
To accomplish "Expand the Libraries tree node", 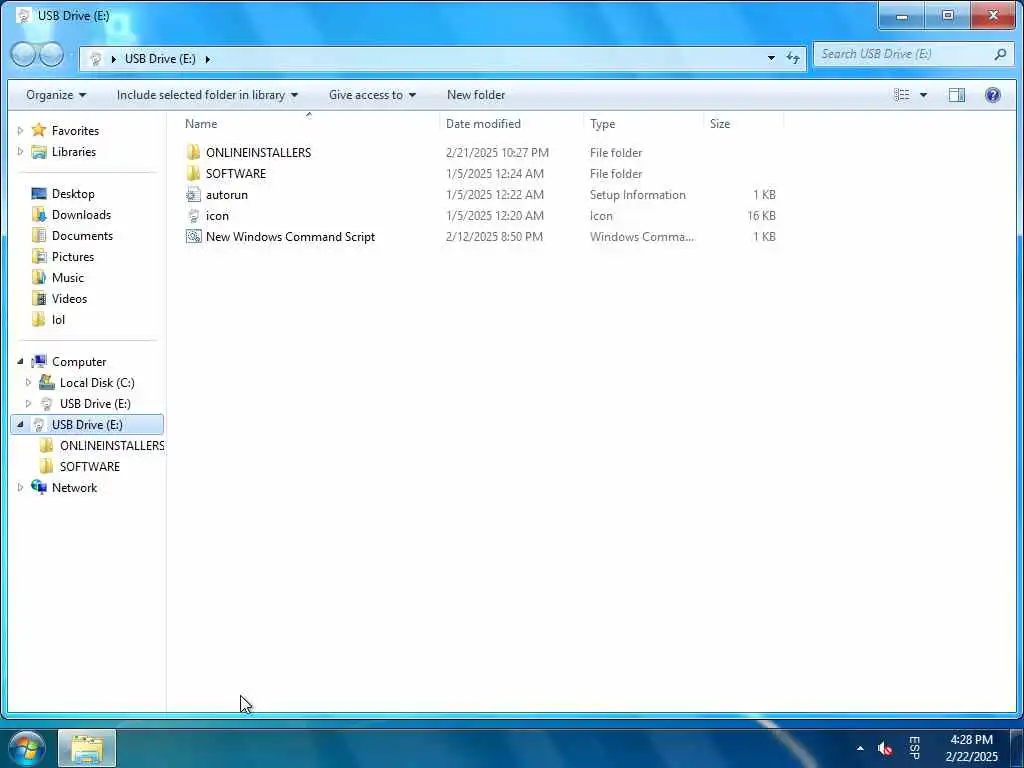I will [x=20, y=152].
